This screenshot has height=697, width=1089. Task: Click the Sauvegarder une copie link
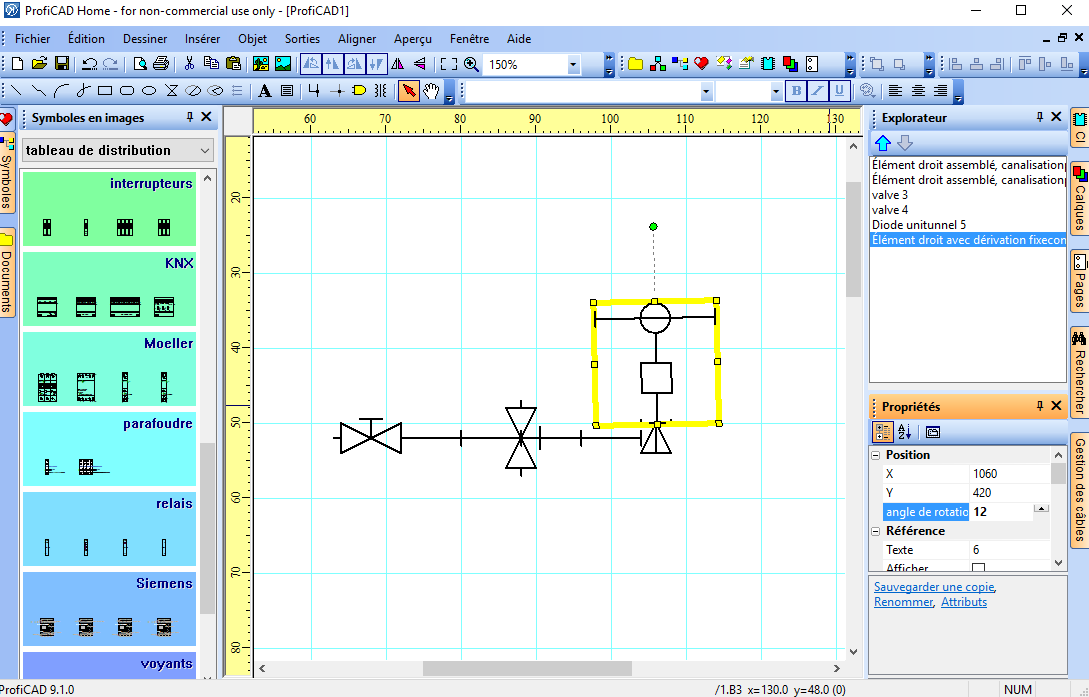click(933, 587)
